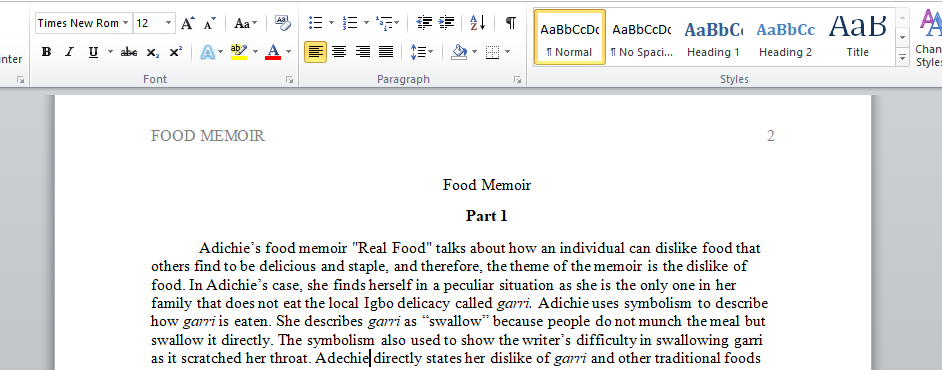Expand the full styles gallery
The height and width of the screenshot is (370, 942).
point(902,58)
